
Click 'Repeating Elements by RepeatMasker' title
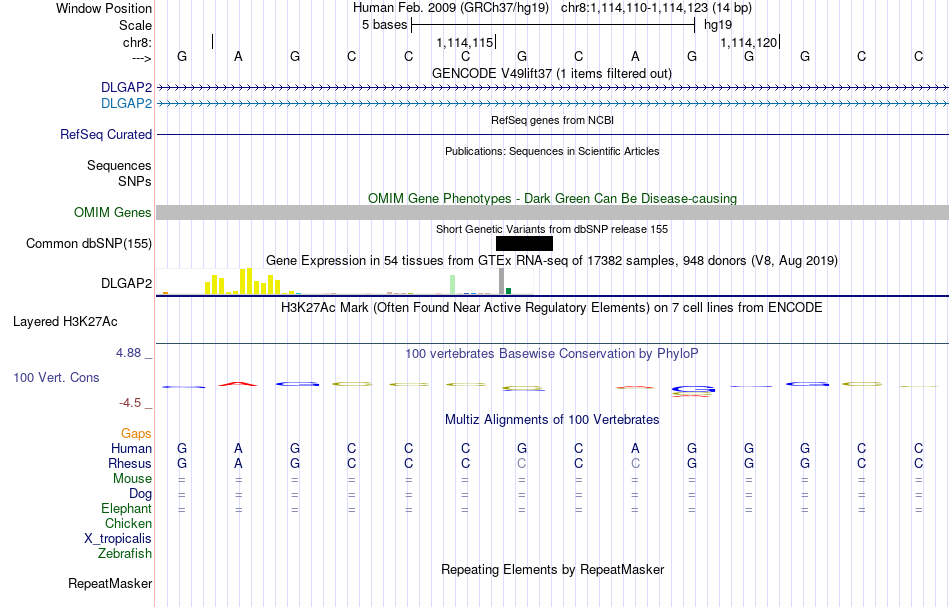pyautogui.click(x=553, y=569)
